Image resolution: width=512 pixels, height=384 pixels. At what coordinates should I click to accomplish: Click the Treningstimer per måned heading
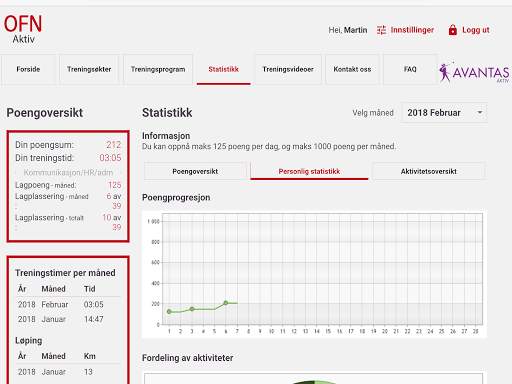click(x=65, y=273)
